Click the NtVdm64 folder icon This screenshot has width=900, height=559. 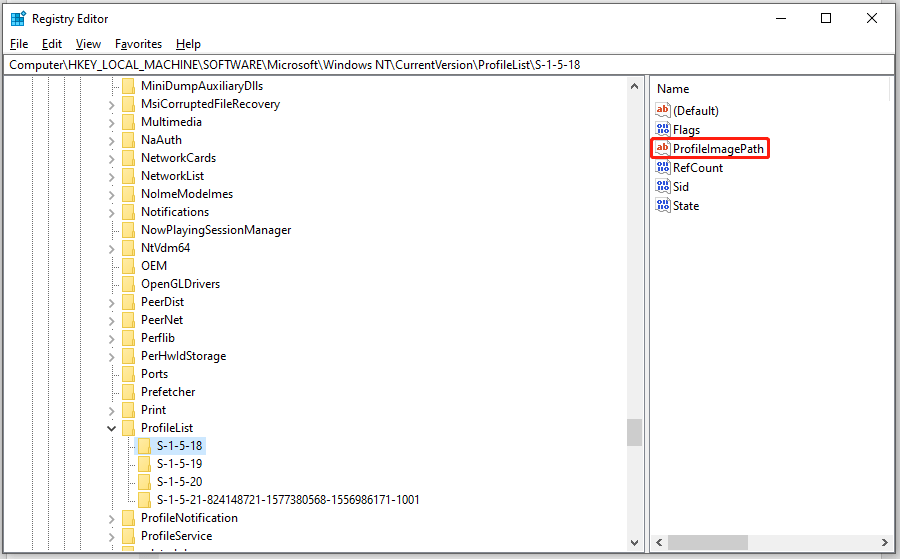click(x=129, y=248)
